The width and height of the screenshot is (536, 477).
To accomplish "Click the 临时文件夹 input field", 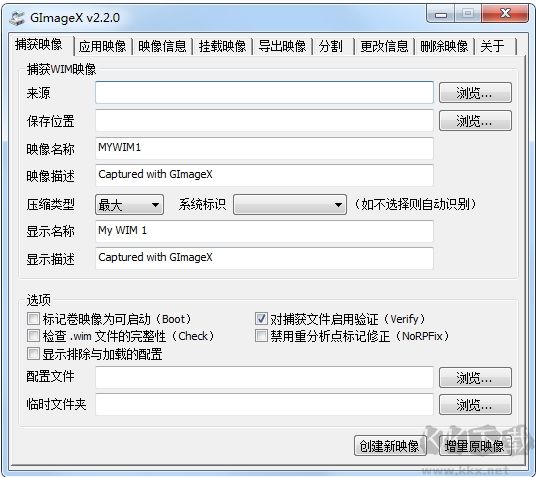I will click(x=264, y=405).
